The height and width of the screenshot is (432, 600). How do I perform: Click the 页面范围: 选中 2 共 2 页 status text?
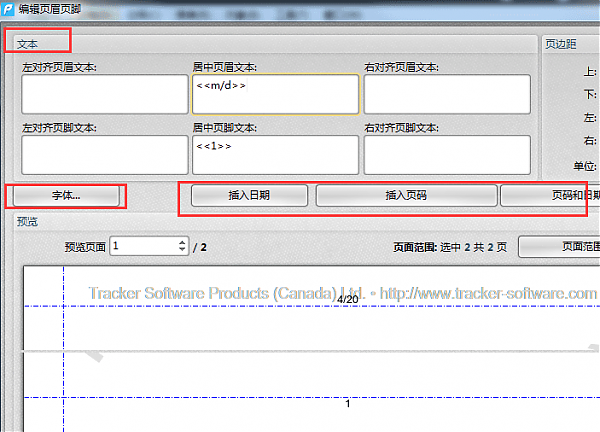click(450, 247)
